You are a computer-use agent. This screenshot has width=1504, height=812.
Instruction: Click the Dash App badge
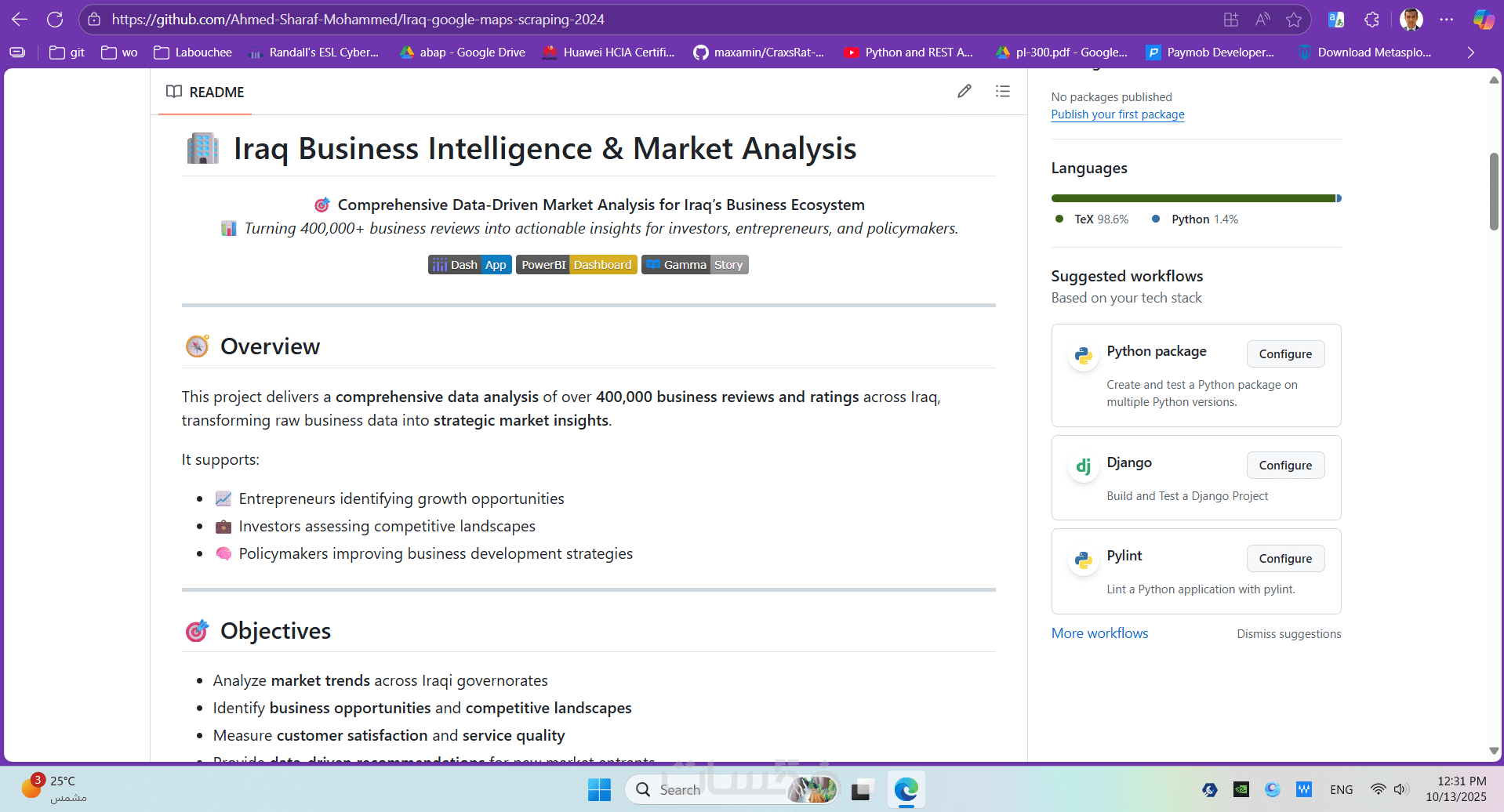(x=470, y=265)
